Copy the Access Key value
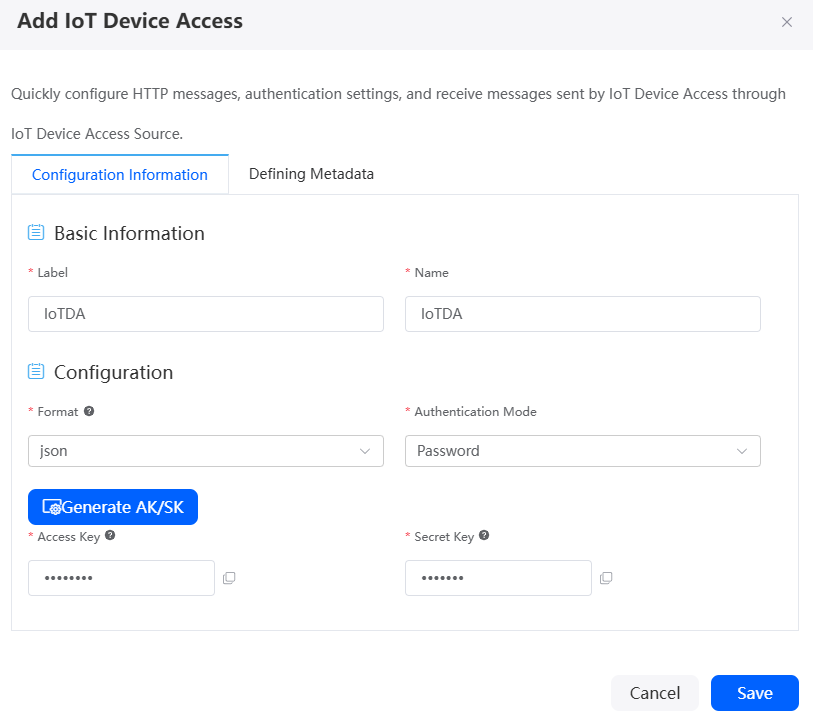Viewport: 813px width, 719px height. coord(229,577)
